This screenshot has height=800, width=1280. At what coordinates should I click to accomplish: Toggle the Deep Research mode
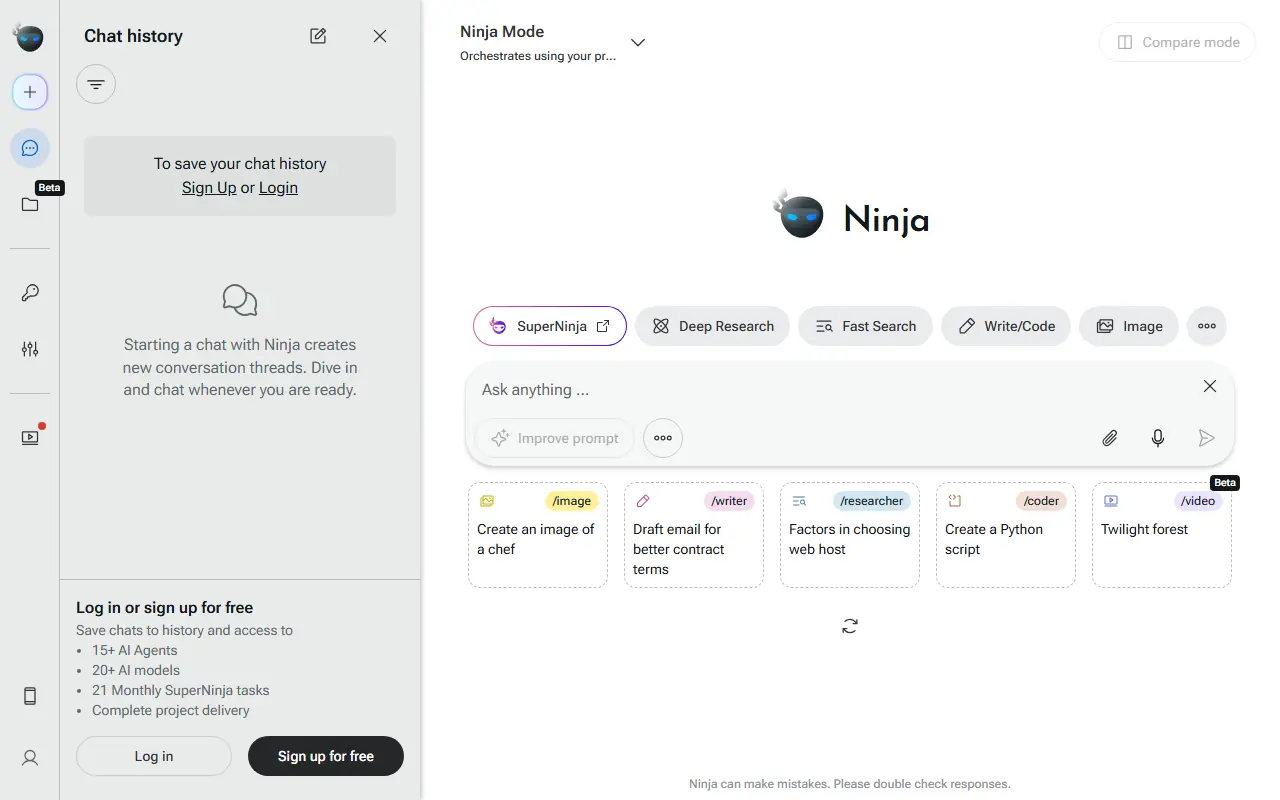pos(712,326)
